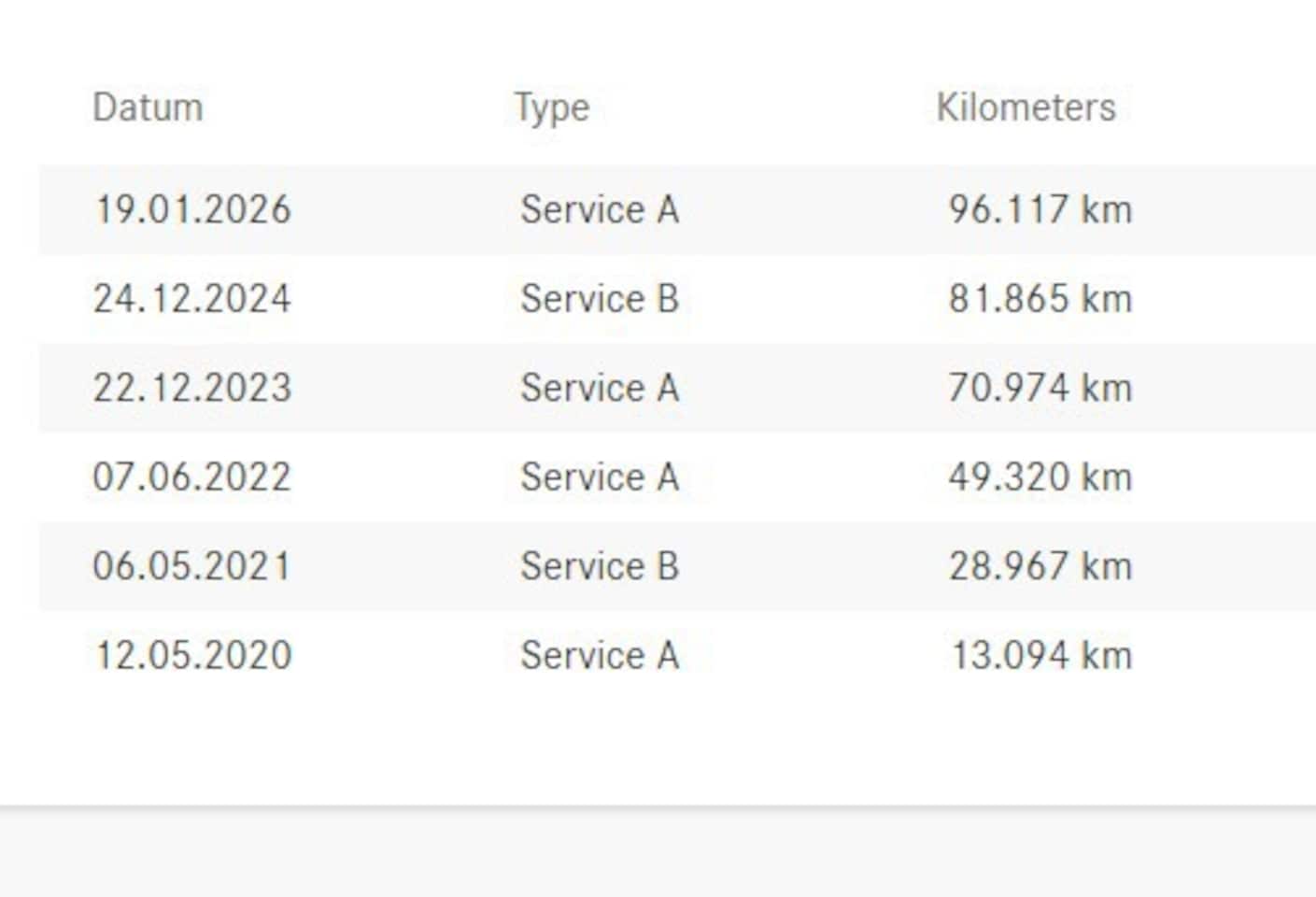Screen dimensions: 1316x897
Task: Select the 22.12.2023 date entry
Action: [192, 388]
